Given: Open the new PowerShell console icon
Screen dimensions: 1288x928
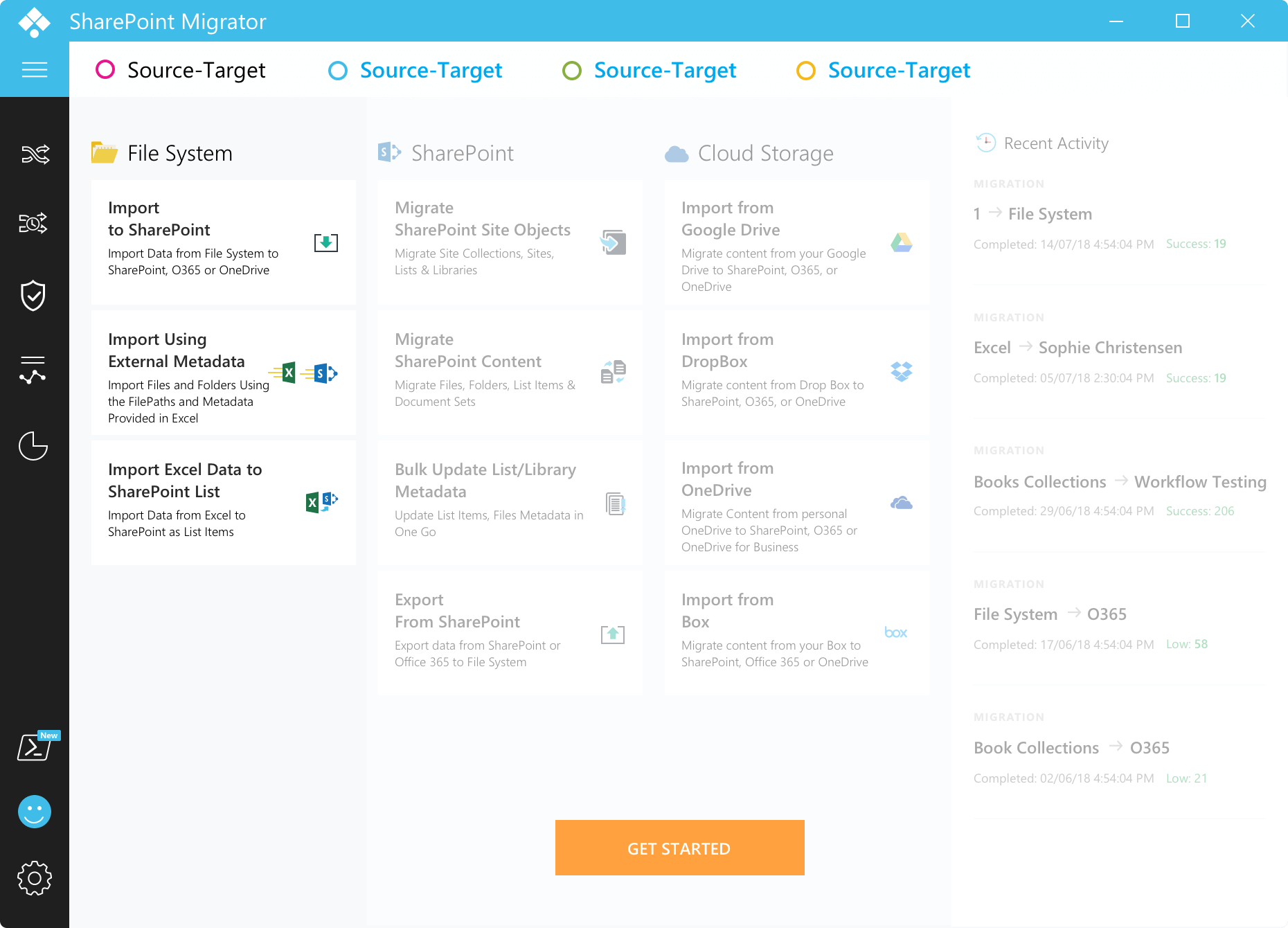Looking at the screenshot, I should [36, 747].
